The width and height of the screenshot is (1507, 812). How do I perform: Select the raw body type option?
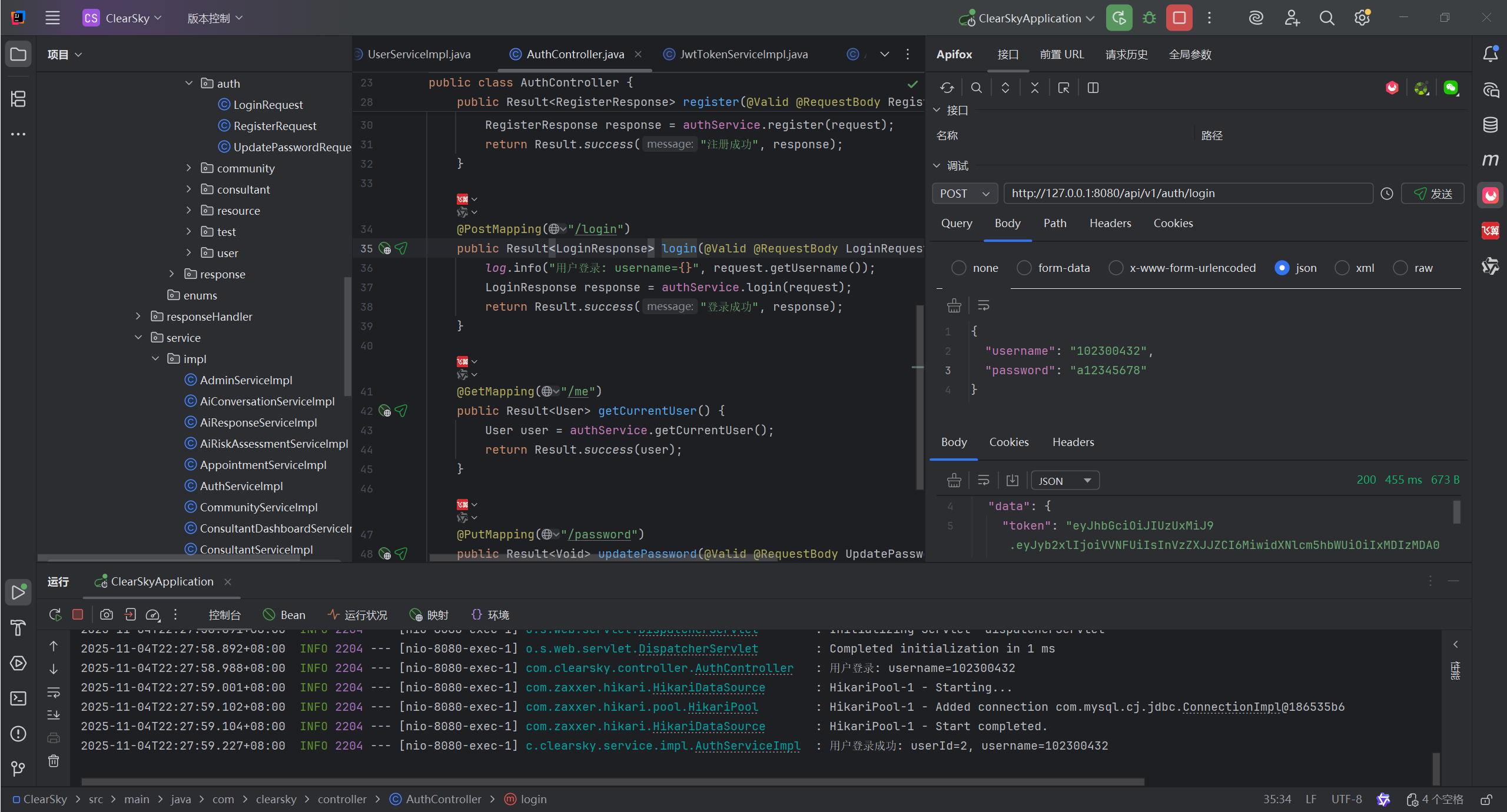tap(1400, 268)
